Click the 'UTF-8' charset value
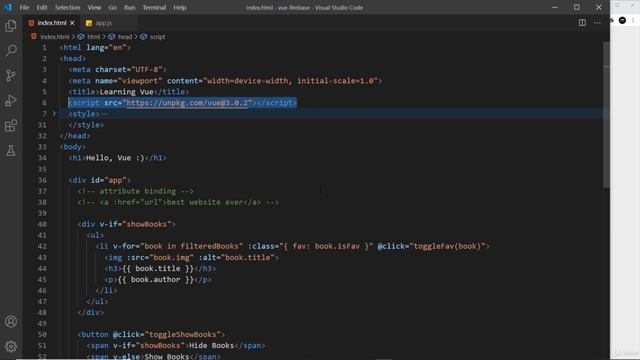The width and height of the screenshot is (640, 360). [x=147, y=70]
